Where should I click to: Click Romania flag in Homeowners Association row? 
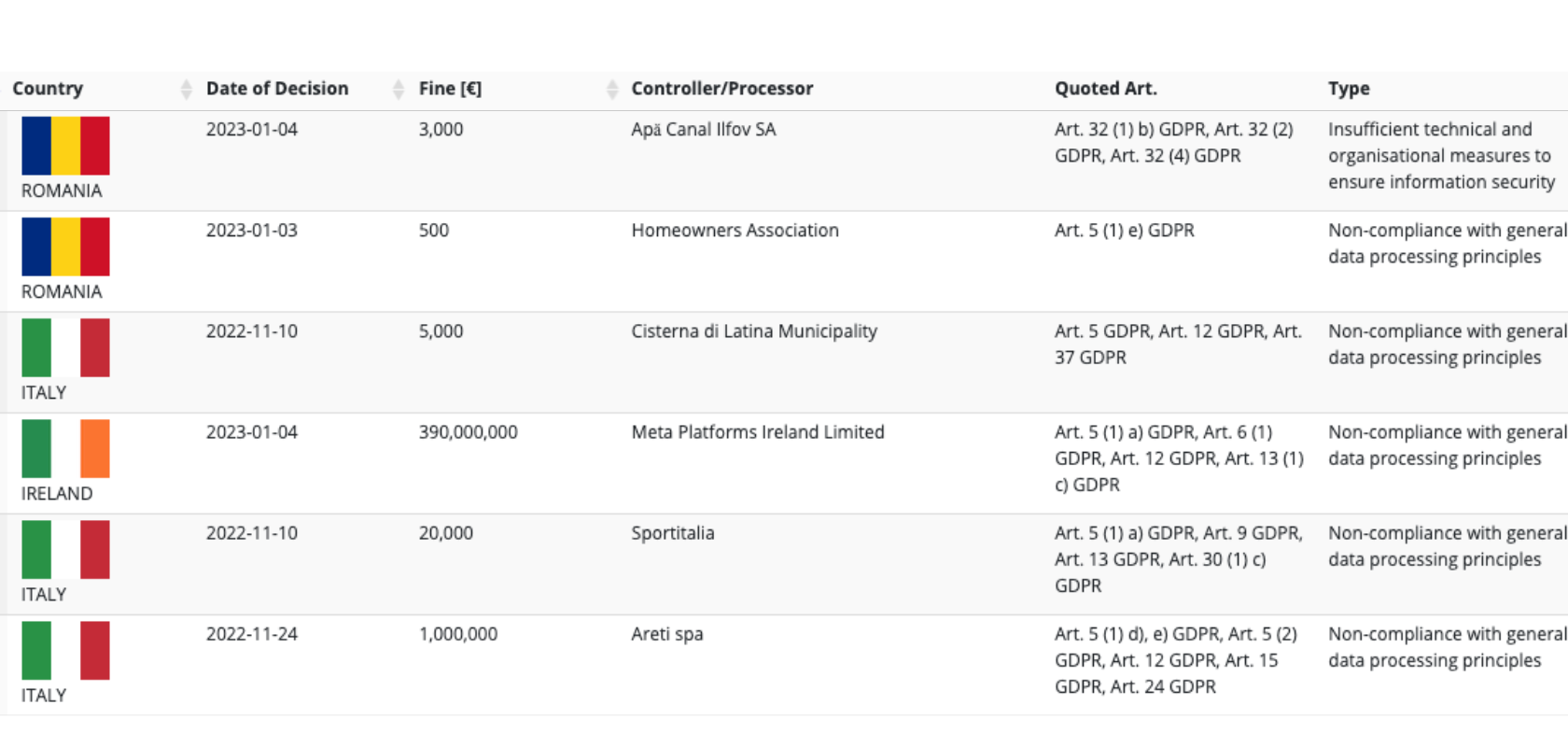(x=65, y=247)
